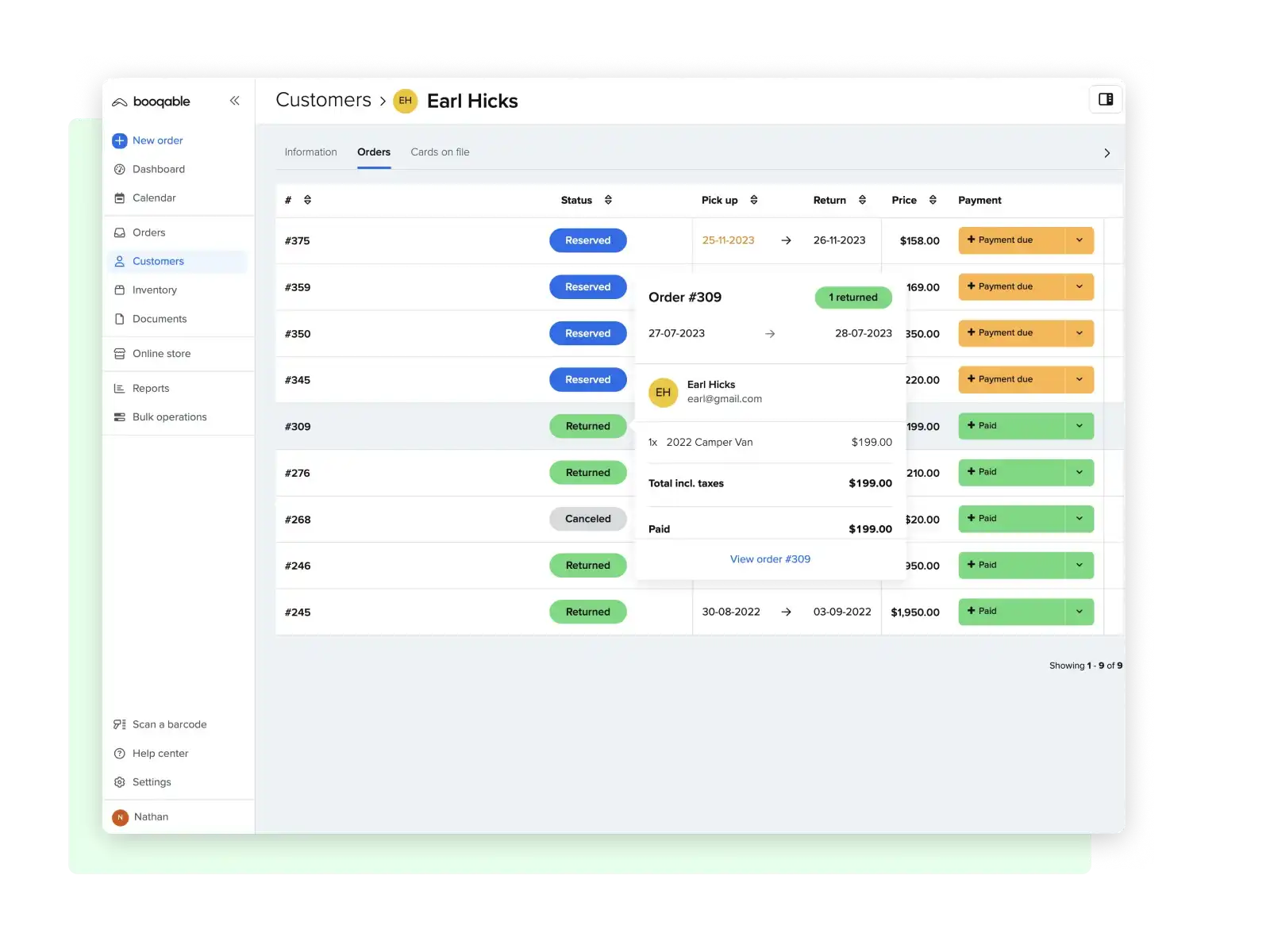Click View order #309 link

770,559
